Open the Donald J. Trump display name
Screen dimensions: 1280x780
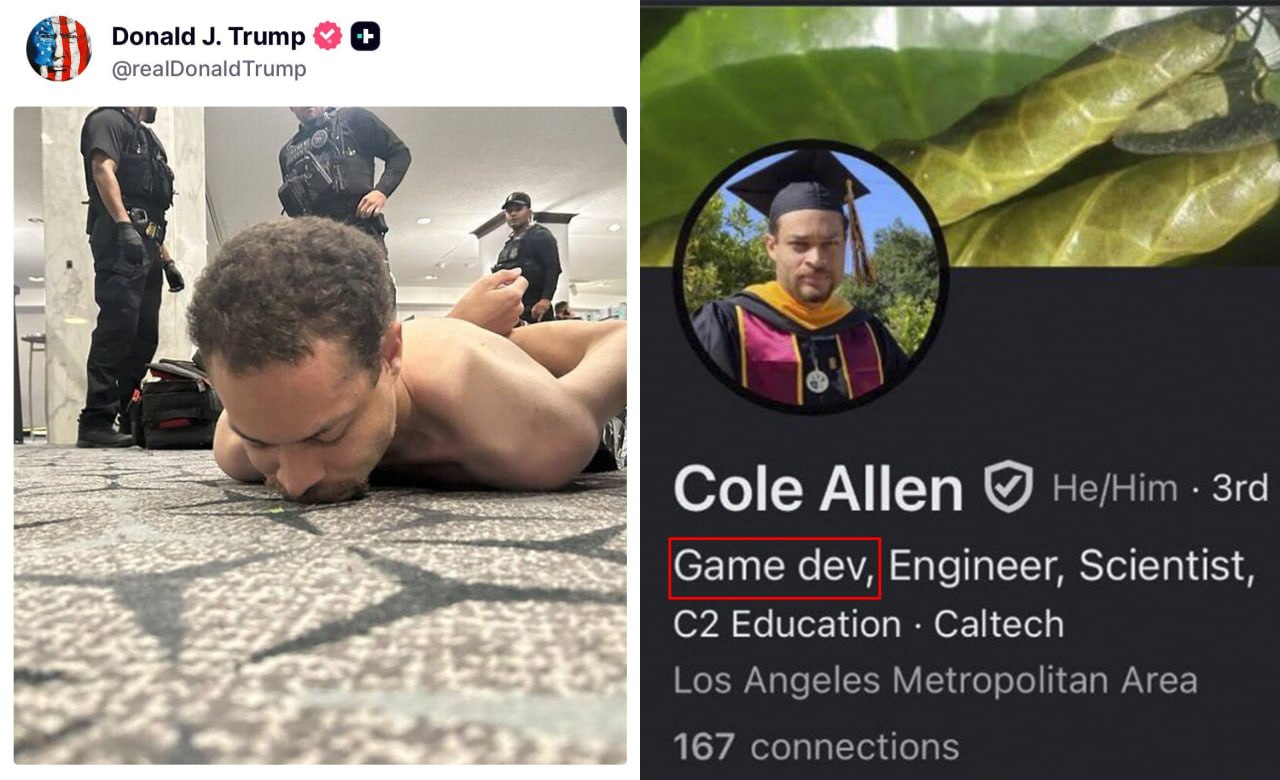208,37
